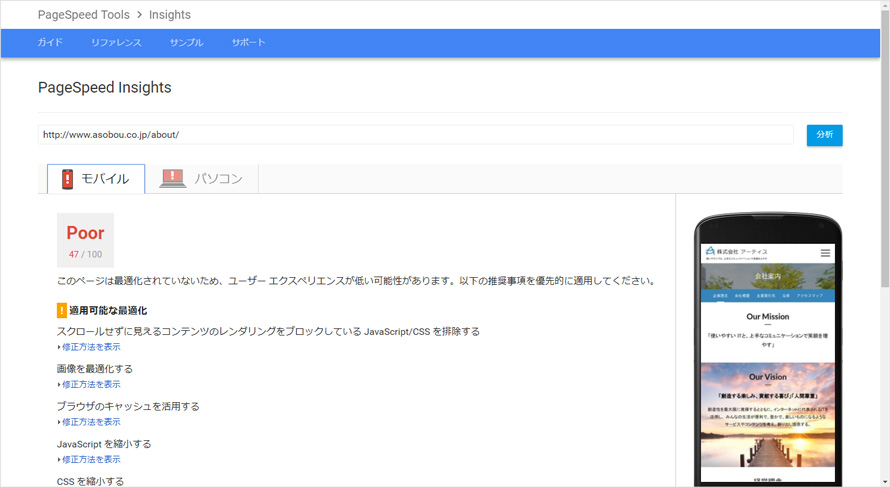Switch to the パソコン tab
This screenshot has width=890, height=487.
201,179
